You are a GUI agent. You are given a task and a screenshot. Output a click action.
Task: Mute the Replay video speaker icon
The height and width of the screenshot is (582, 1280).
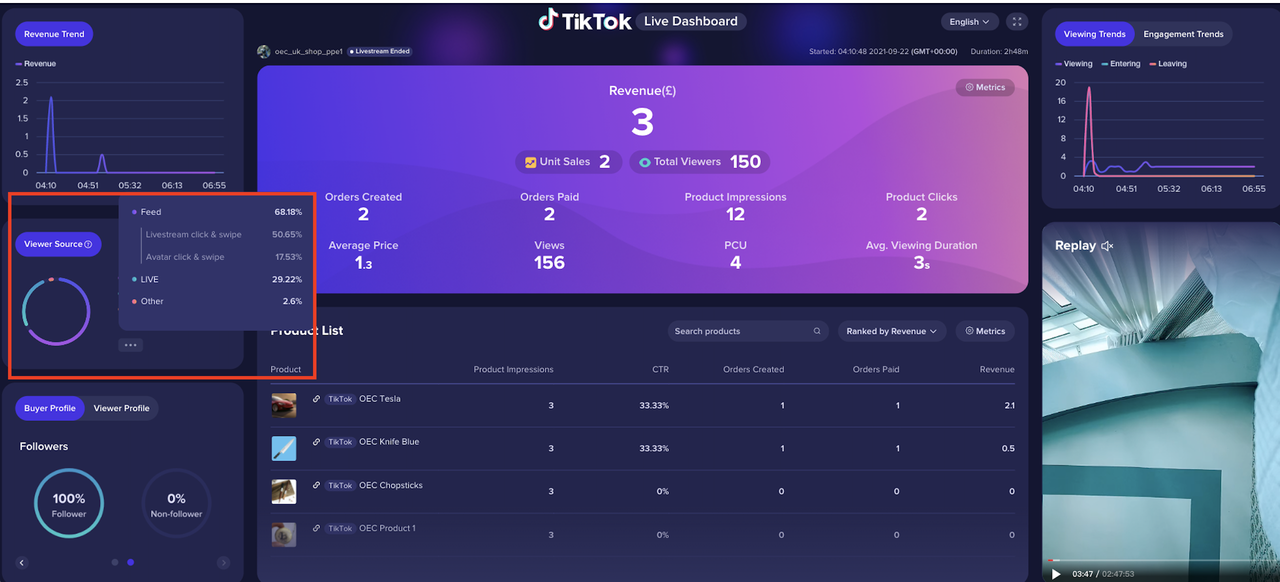(1107, 246)
